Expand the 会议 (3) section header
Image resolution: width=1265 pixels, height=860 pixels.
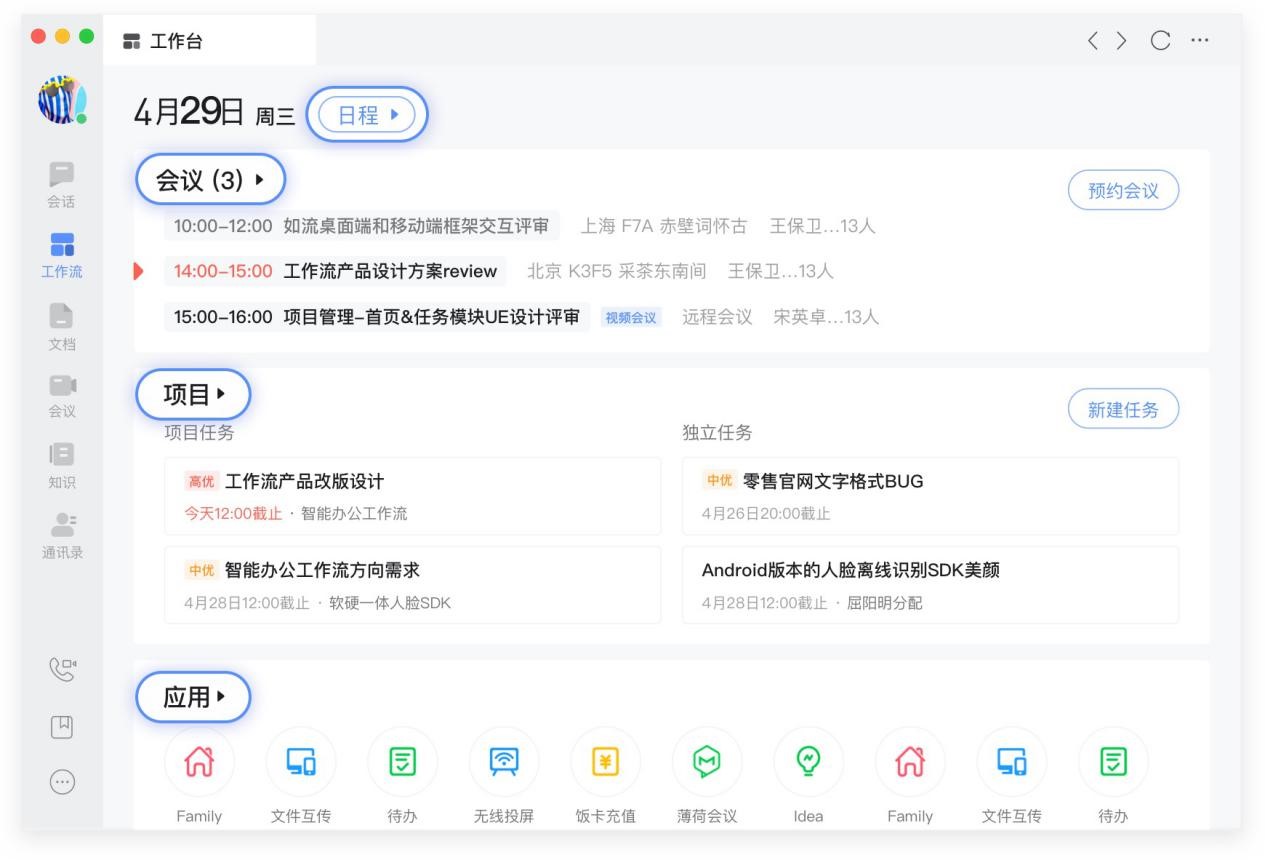[211, 181]
